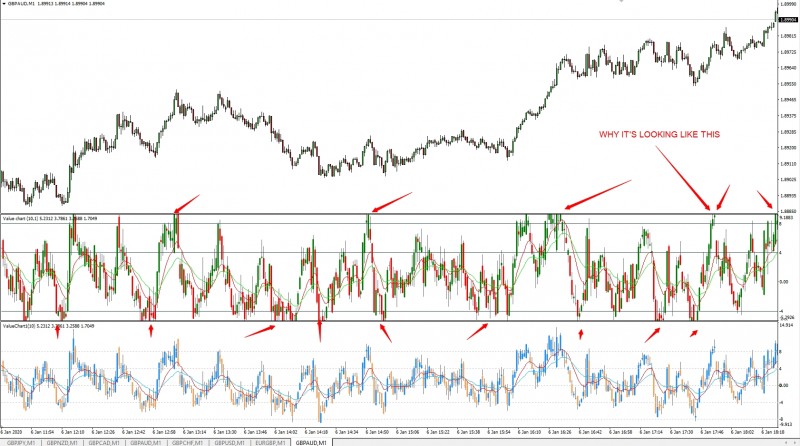The width and height of the screenshot is (800, 446).
Task: Click the active GBPAUD,M1 tab
Action: [x=311, y=442]
